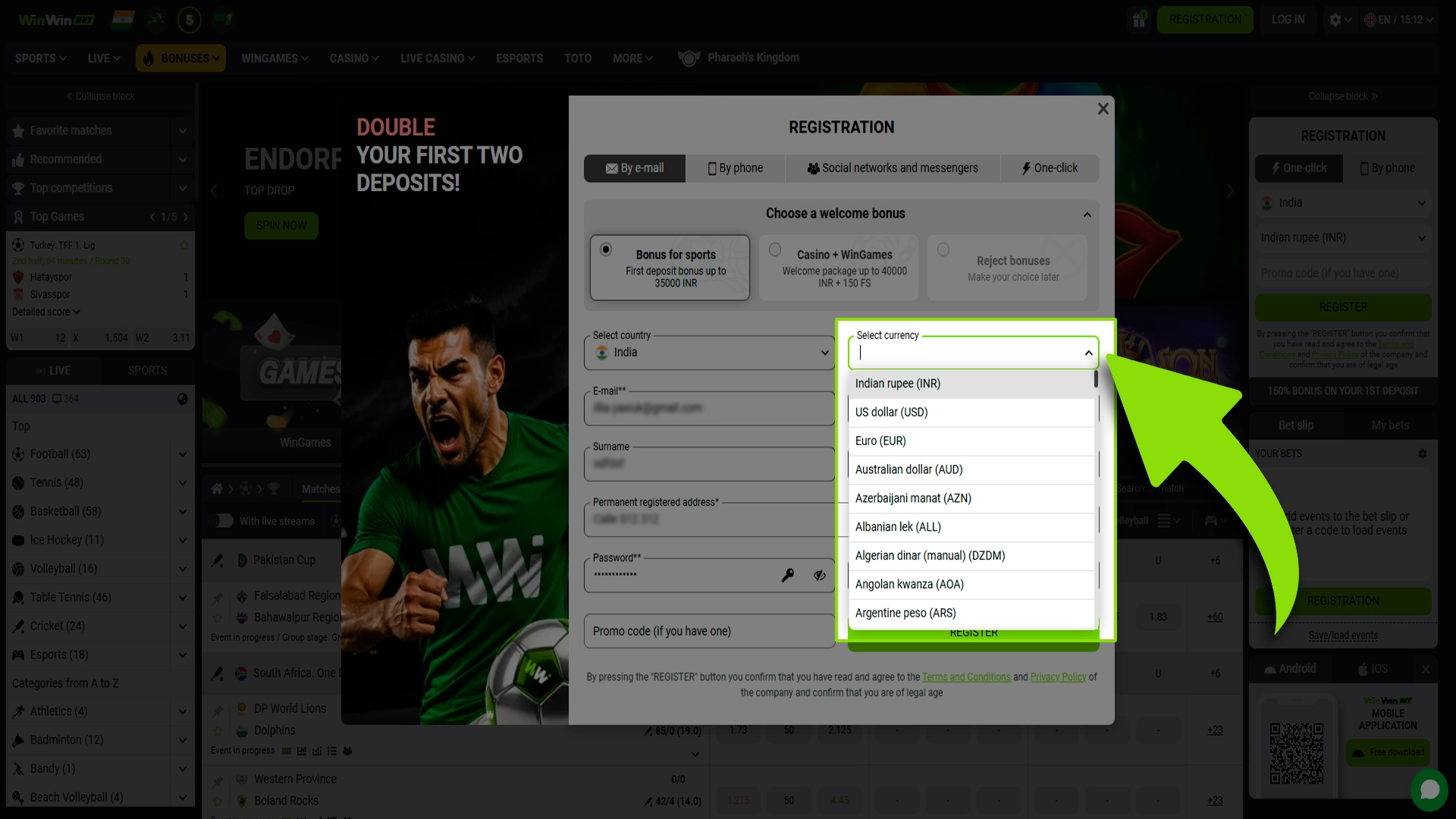1456x819 pixels.
Task: Star the Turkey TFF 1. Lig match
Action: click(x=184, y=245)
